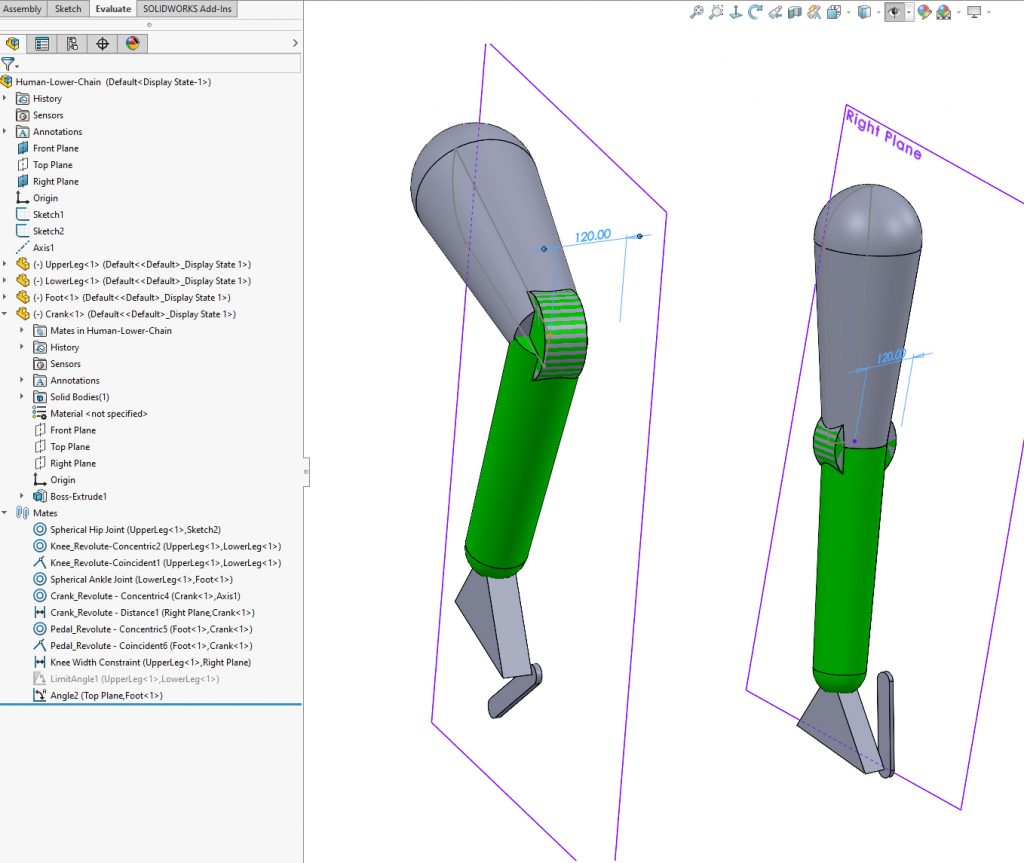Collapse the Mates folder
Image resolution: width=1024 pixels, height=863 pixels.
coord(6,513)
